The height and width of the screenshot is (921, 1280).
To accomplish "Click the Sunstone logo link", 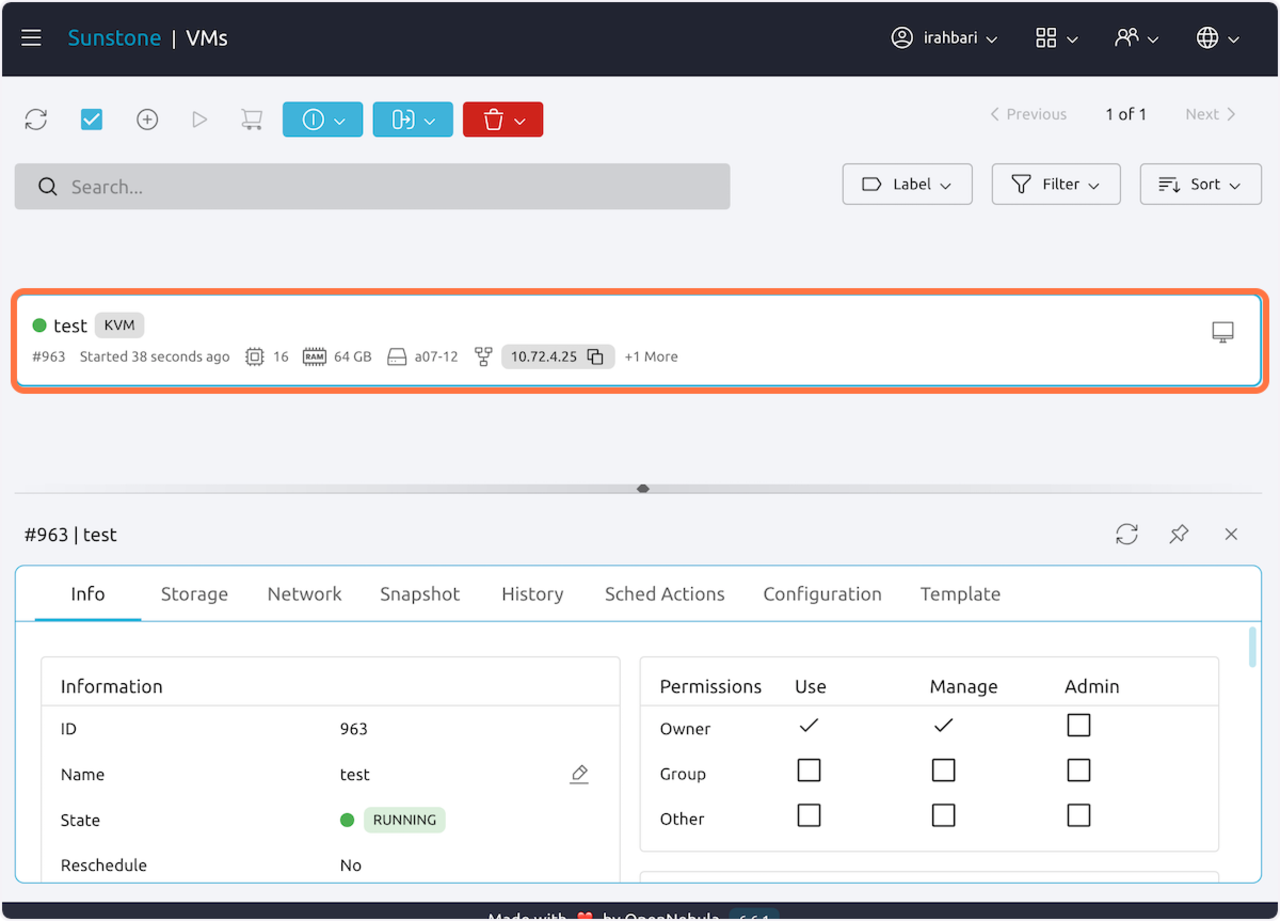I will 114,38.
